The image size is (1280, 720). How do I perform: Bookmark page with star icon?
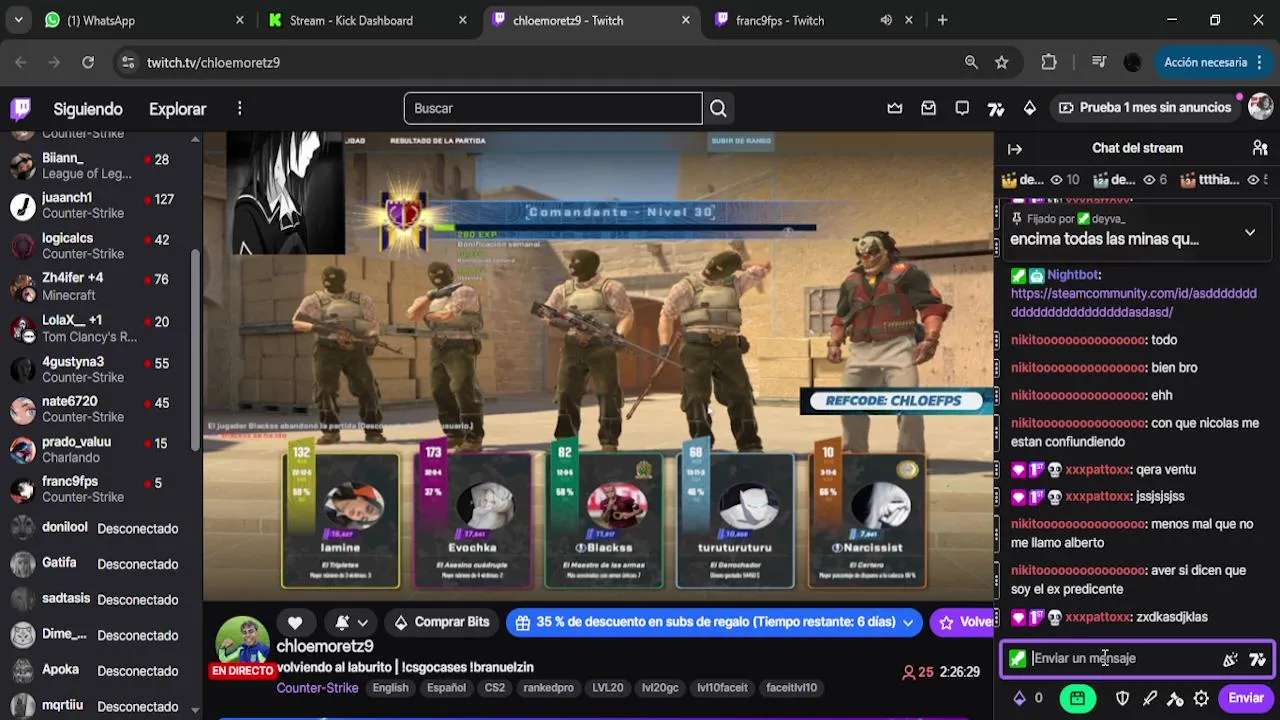[1001, 62]
